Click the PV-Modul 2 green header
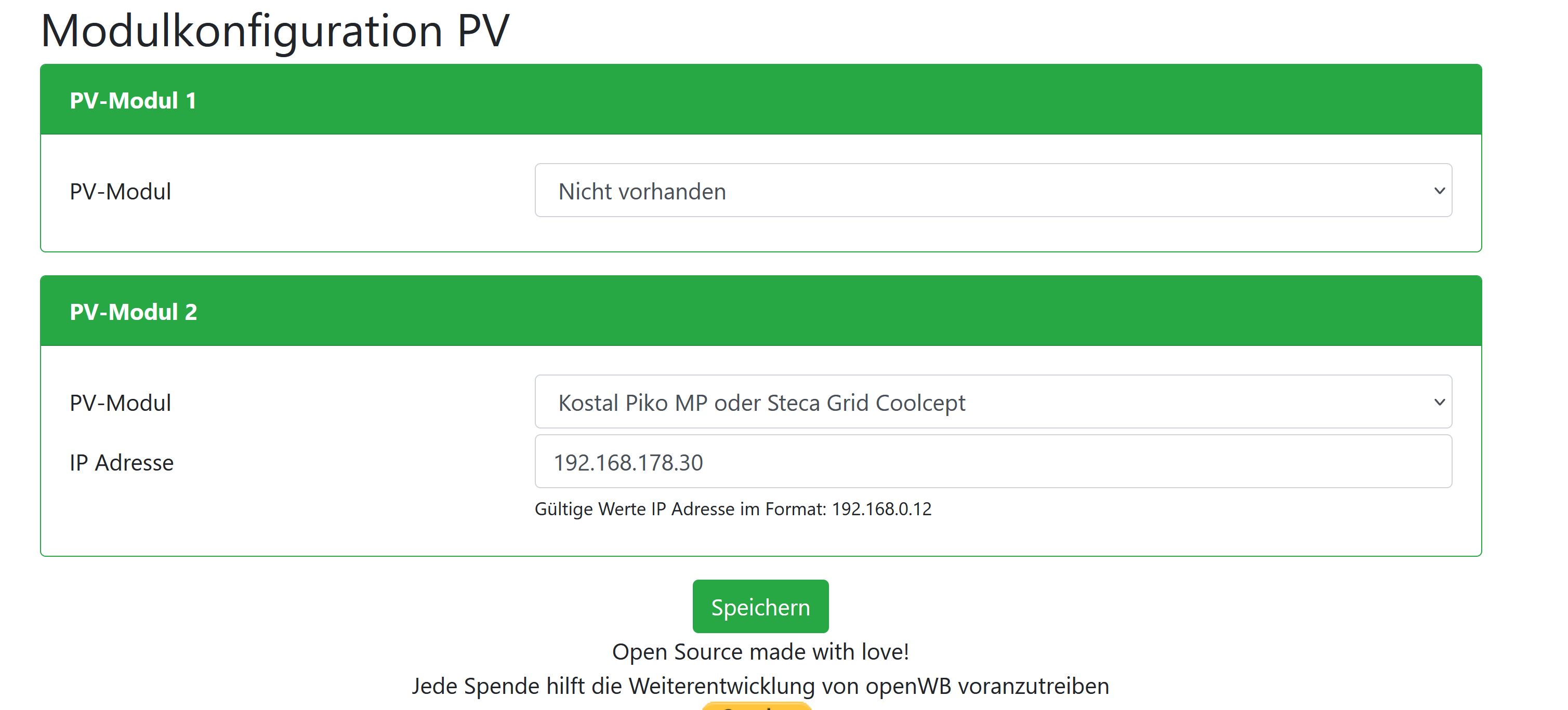This screenshot has height=710, width=1568. coord(761,311)
